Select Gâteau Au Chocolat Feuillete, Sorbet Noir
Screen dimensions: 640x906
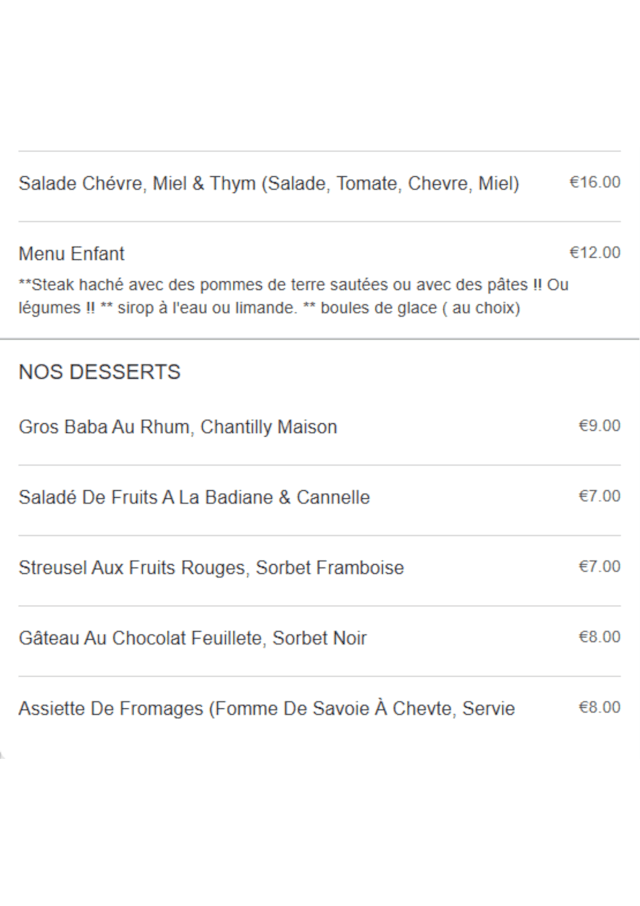192,638
